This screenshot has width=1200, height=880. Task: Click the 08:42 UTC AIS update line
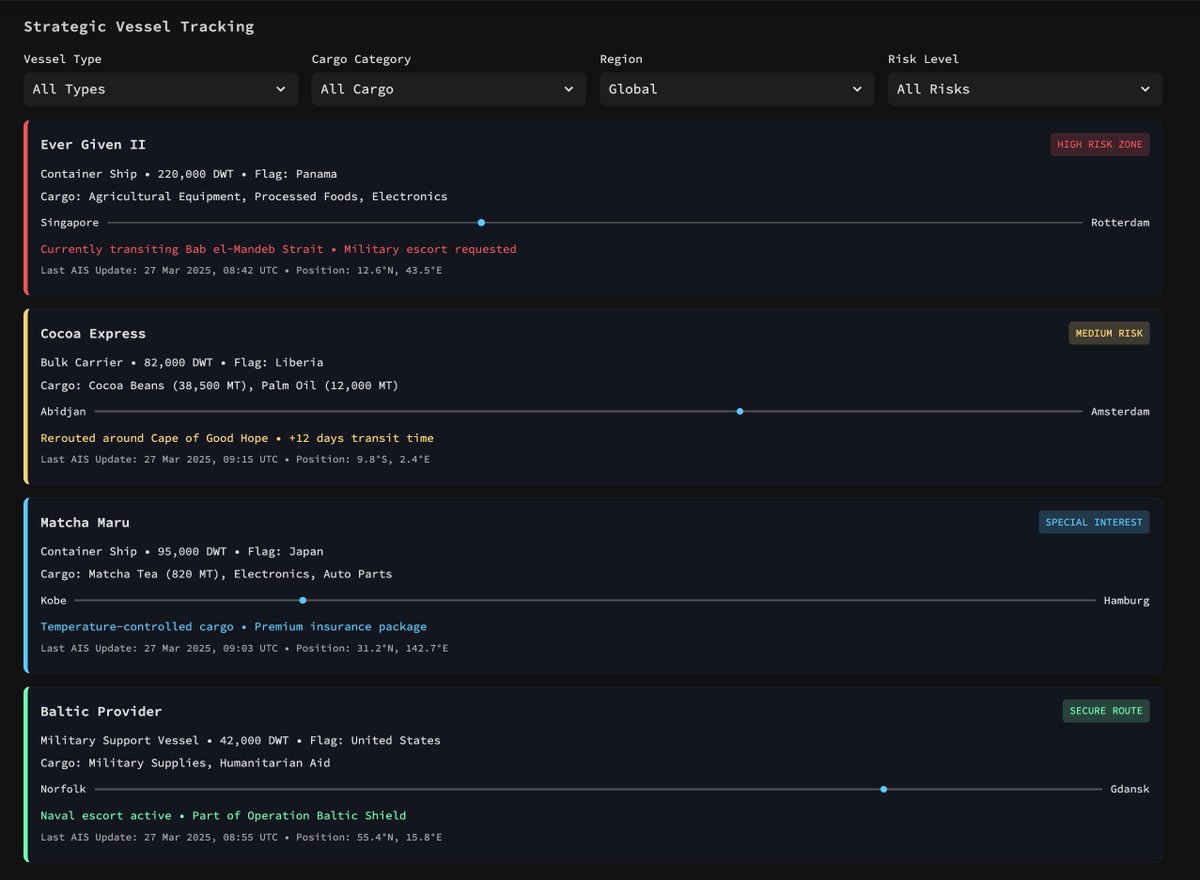click(241, 270)
